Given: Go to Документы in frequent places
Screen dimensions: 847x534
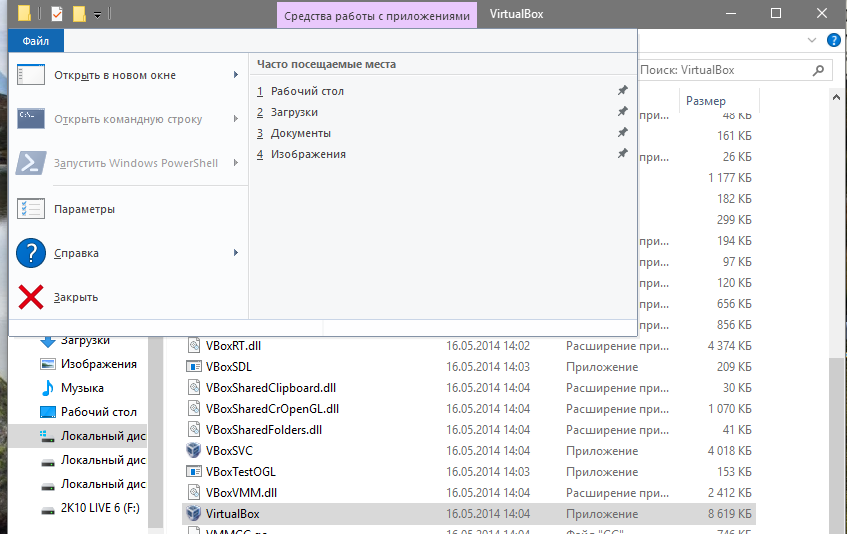Looking at the screenshot, I should pos(301,133).
